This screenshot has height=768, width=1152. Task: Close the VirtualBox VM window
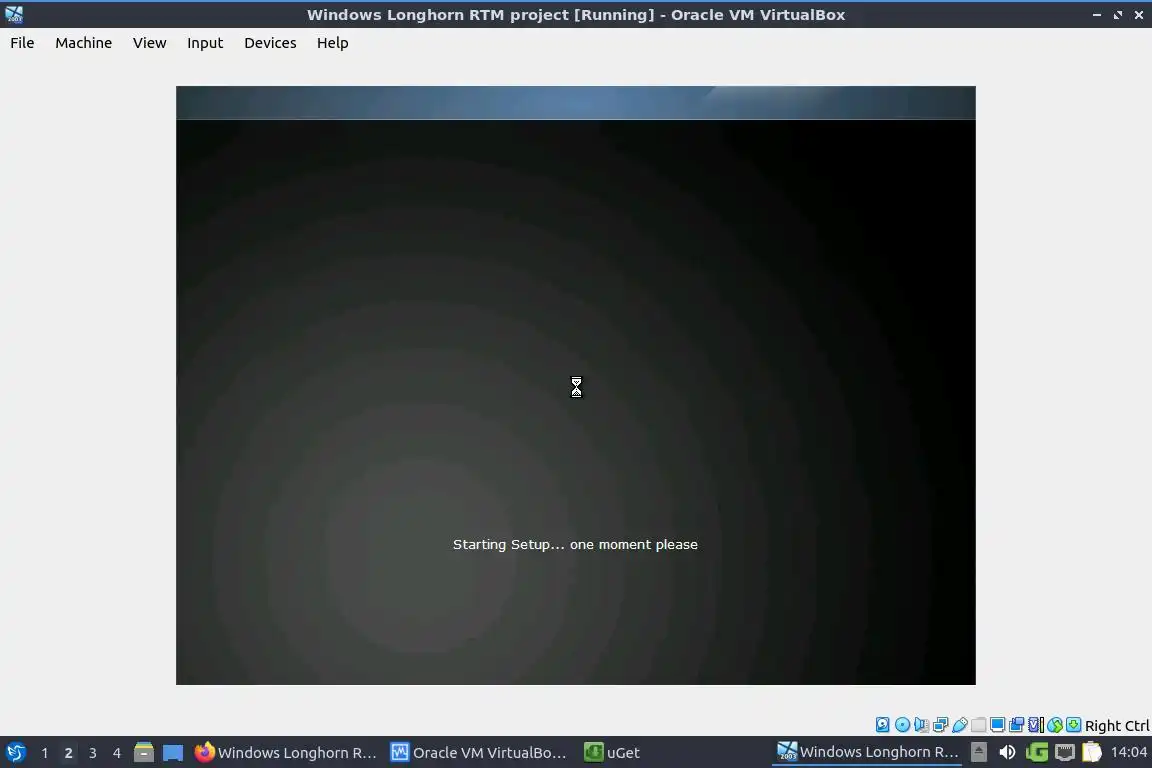tap(1139, 15)
